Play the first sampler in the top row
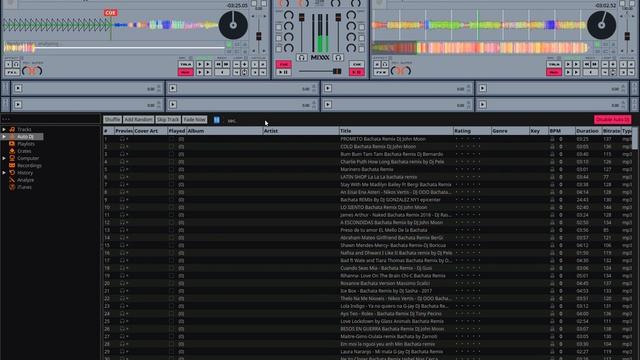The image size is (640, 360). (x=18, y=88)
